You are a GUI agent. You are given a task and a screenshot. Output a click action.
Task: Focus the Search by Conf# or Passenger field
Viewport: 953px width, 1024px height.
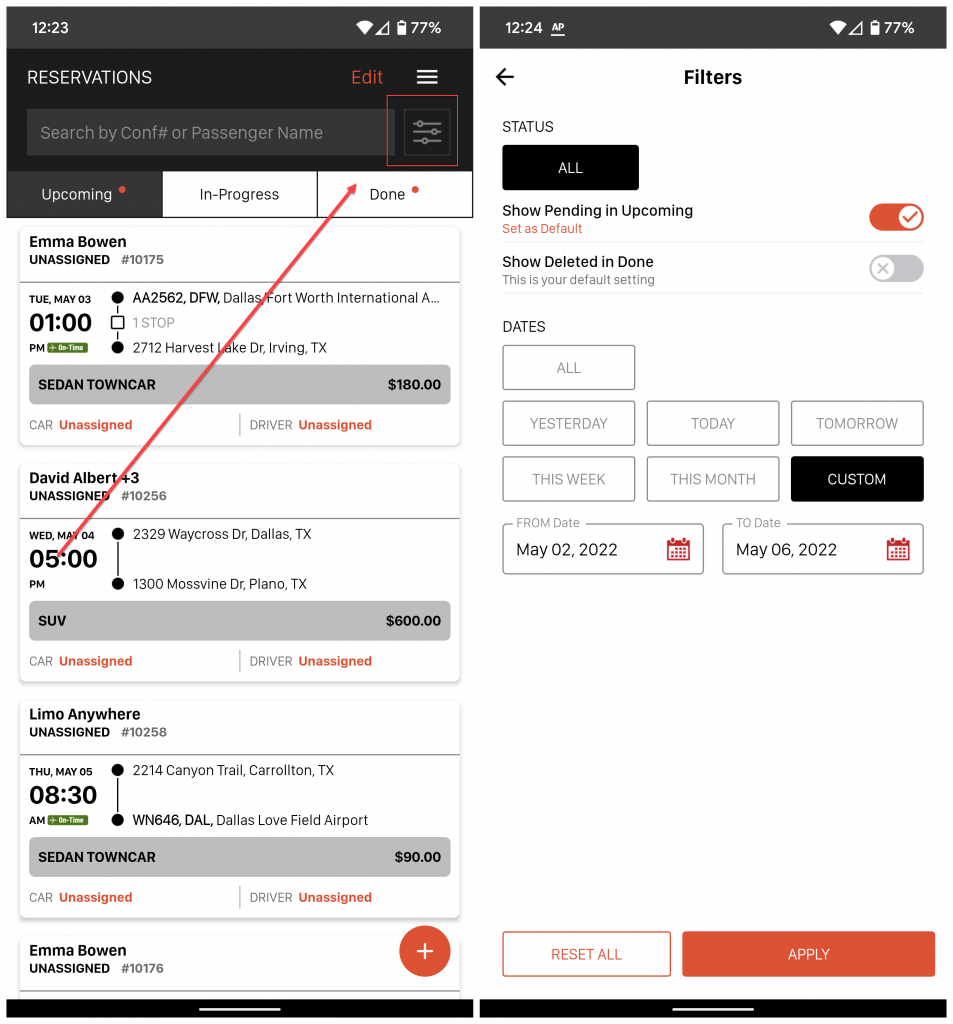click(210, 132)
